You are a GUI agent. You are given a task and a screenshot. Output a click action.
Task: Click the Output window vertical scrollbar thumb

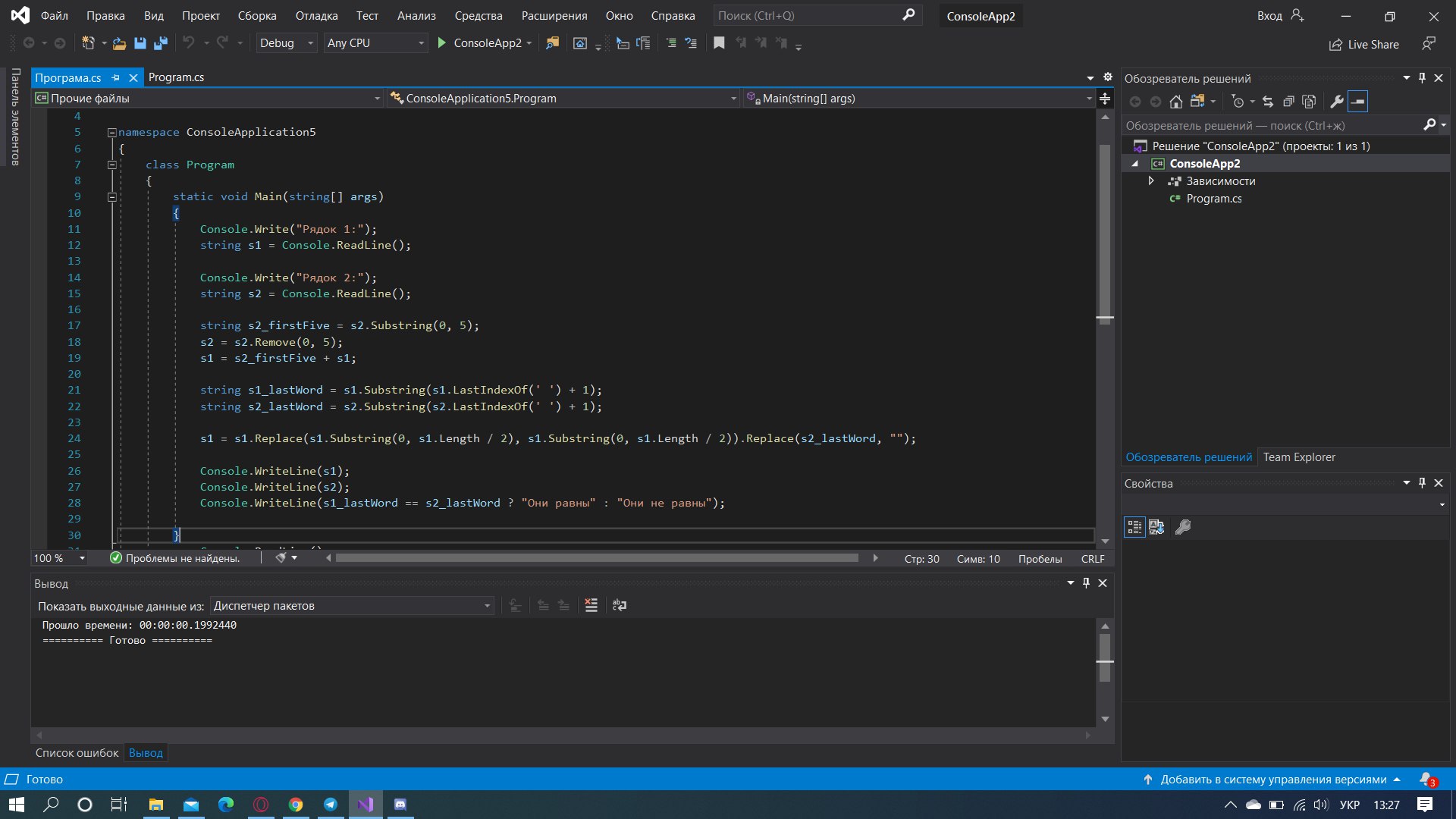tap(1105, 658)
